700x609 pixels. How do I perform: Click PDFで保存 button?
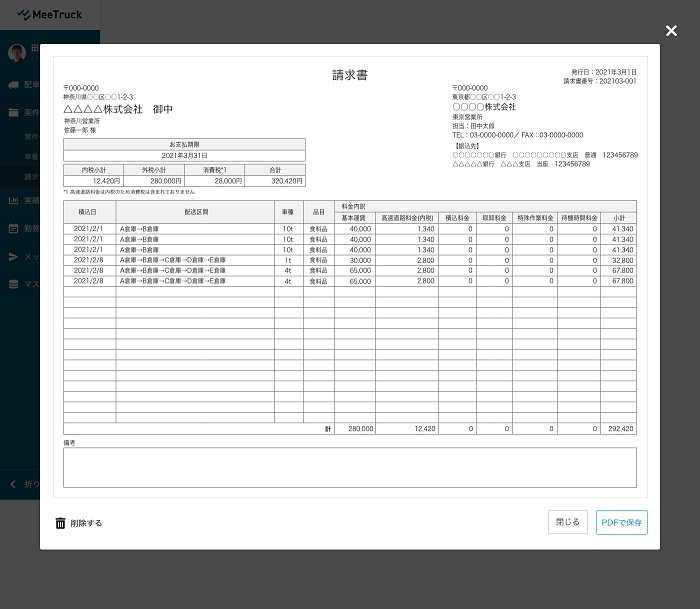(x=621, y=522)
